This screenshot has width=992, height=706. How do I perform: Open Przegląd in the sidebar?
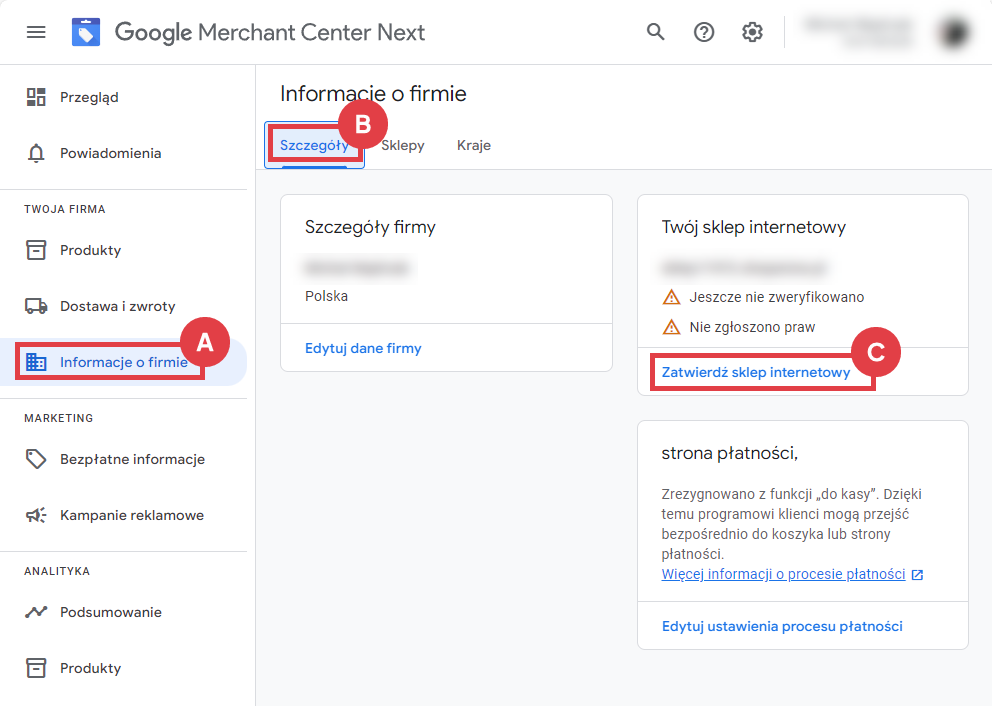(x=89, y=97)
